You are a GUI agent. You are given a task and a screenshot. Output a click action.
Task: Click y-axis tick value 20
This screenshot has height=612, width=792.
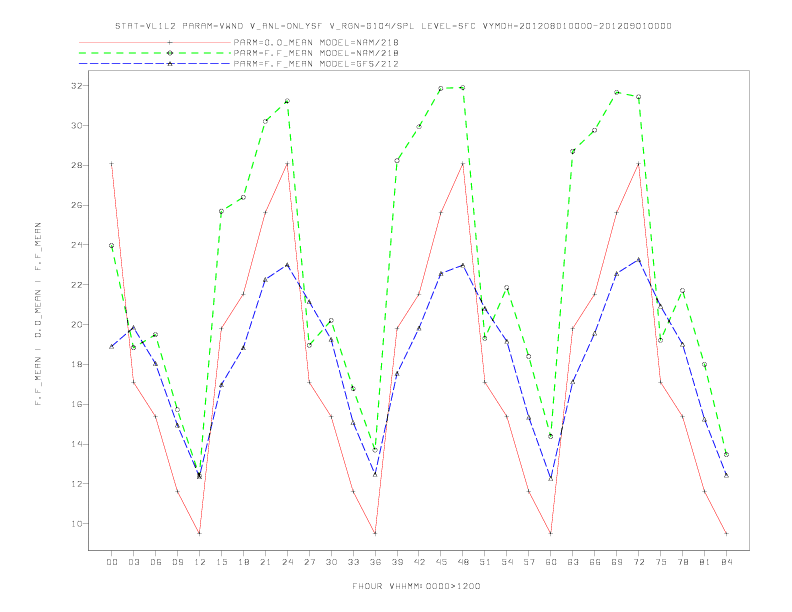pyautogui.click(x=76, y=325)
